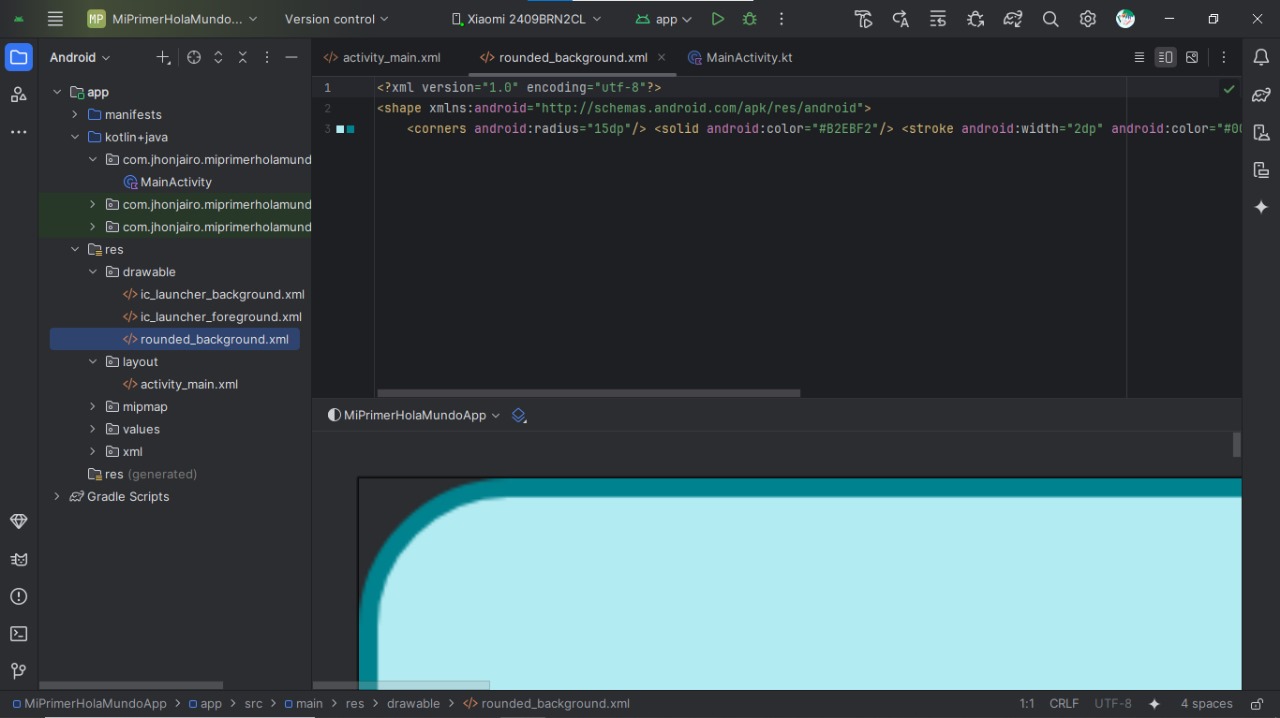Click the user account avatar

1125,19
